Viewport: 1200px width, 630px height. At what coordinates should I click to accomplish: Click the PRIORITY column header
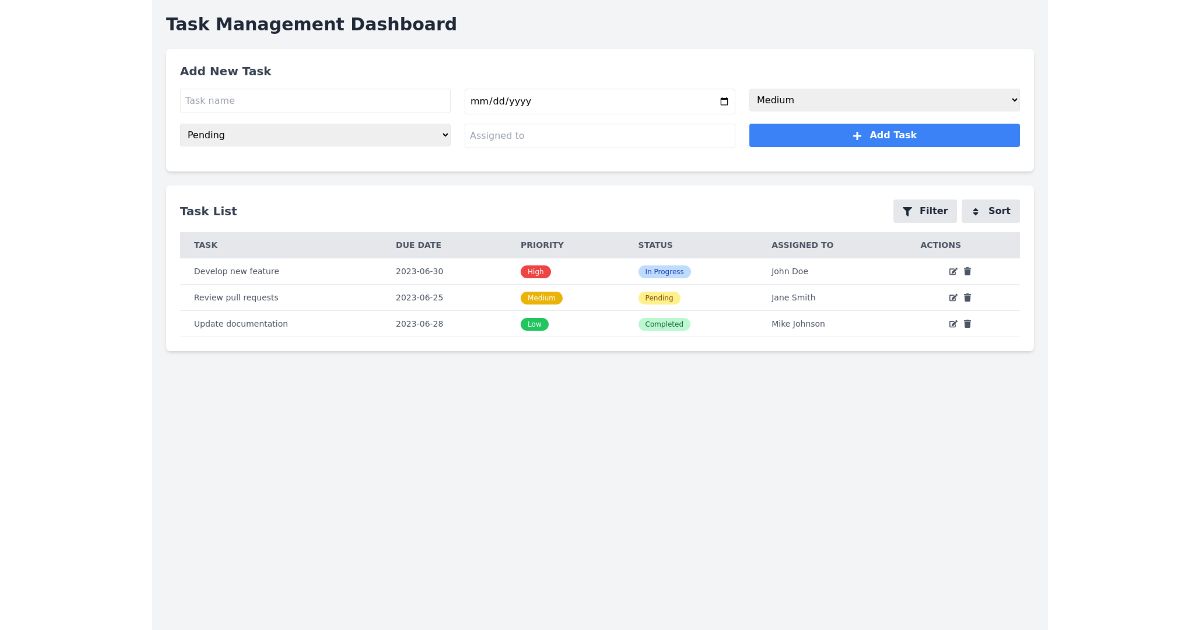[x=542, y=245]
